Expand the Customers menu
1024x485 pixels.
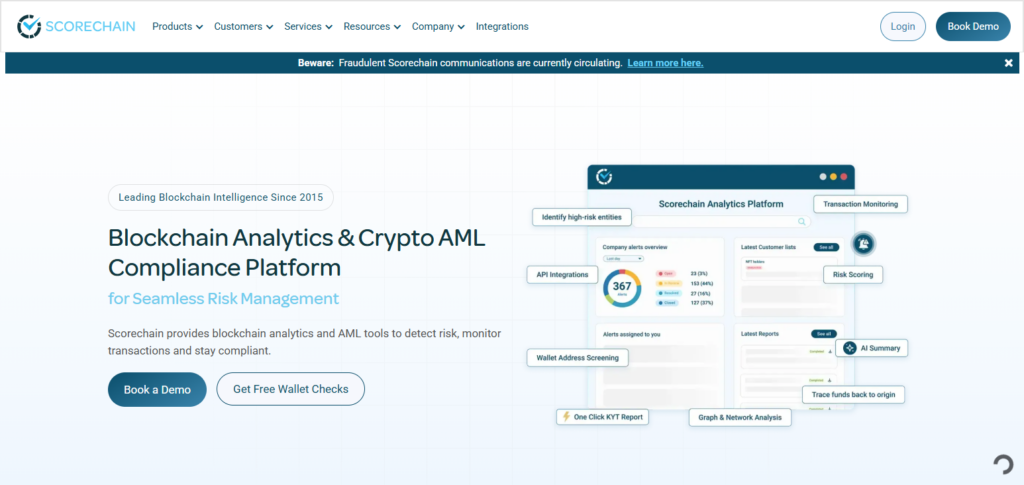[x=243, y=27]
